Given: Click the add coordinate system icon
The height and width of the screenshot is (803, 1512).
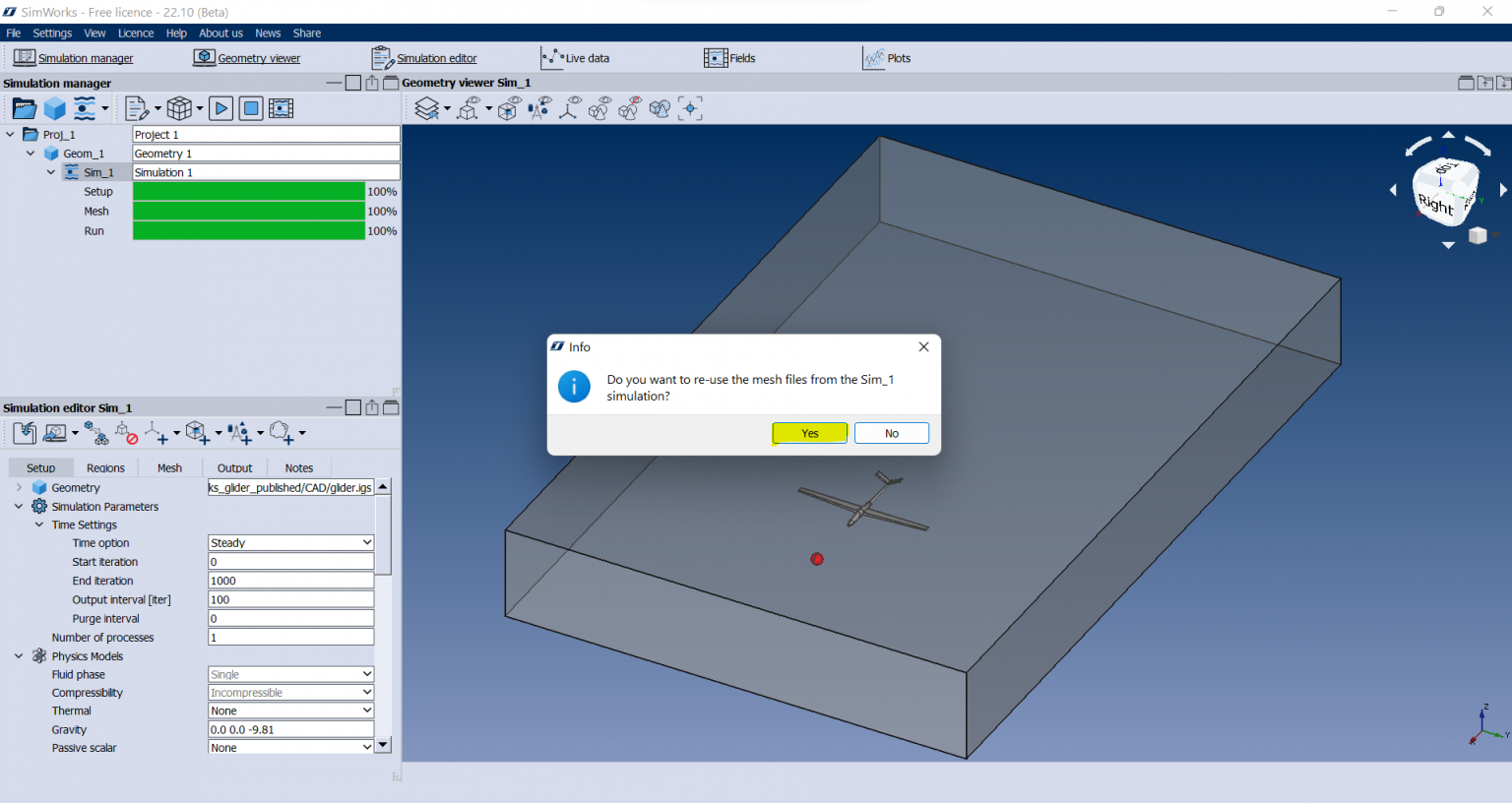Looking at the screenshot, I should [x=157, y=432].
